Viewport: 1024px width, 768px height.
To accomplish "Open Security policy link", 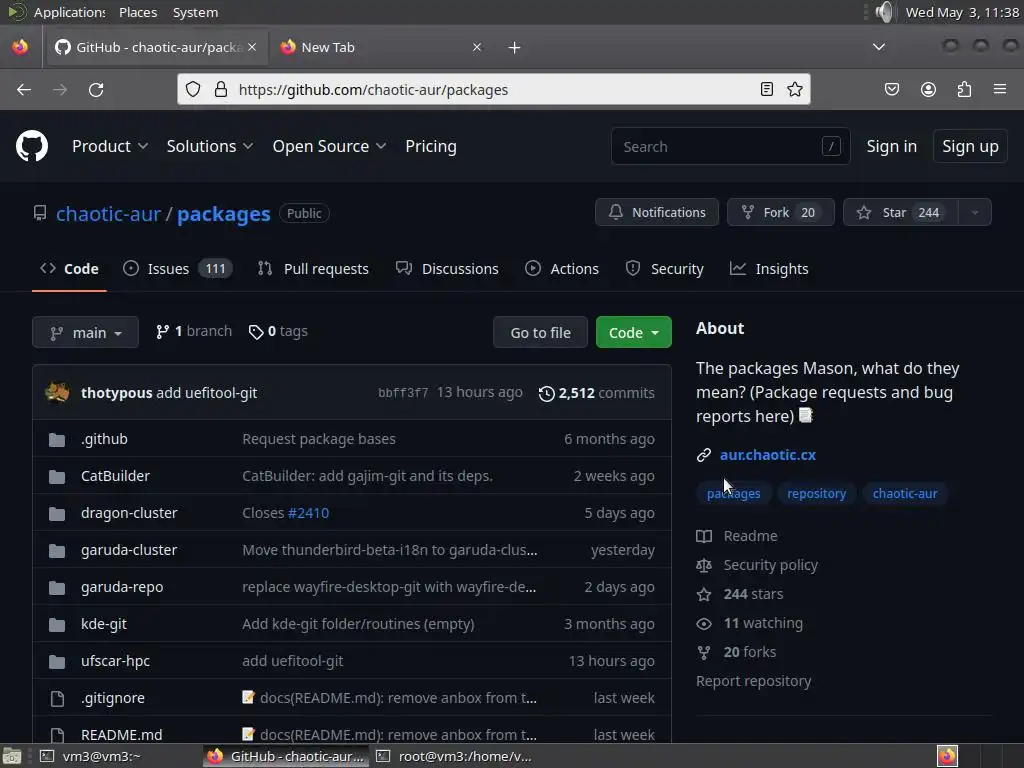I will [771, 565].
